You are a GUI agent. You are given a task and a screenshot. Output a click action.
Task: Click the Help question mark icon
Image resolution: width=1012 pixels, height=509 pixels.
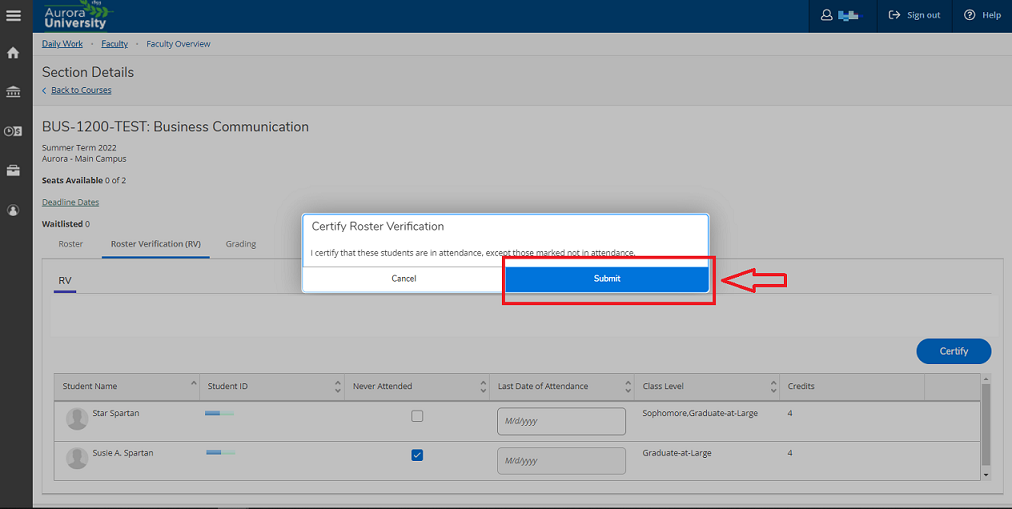point(969,15)
